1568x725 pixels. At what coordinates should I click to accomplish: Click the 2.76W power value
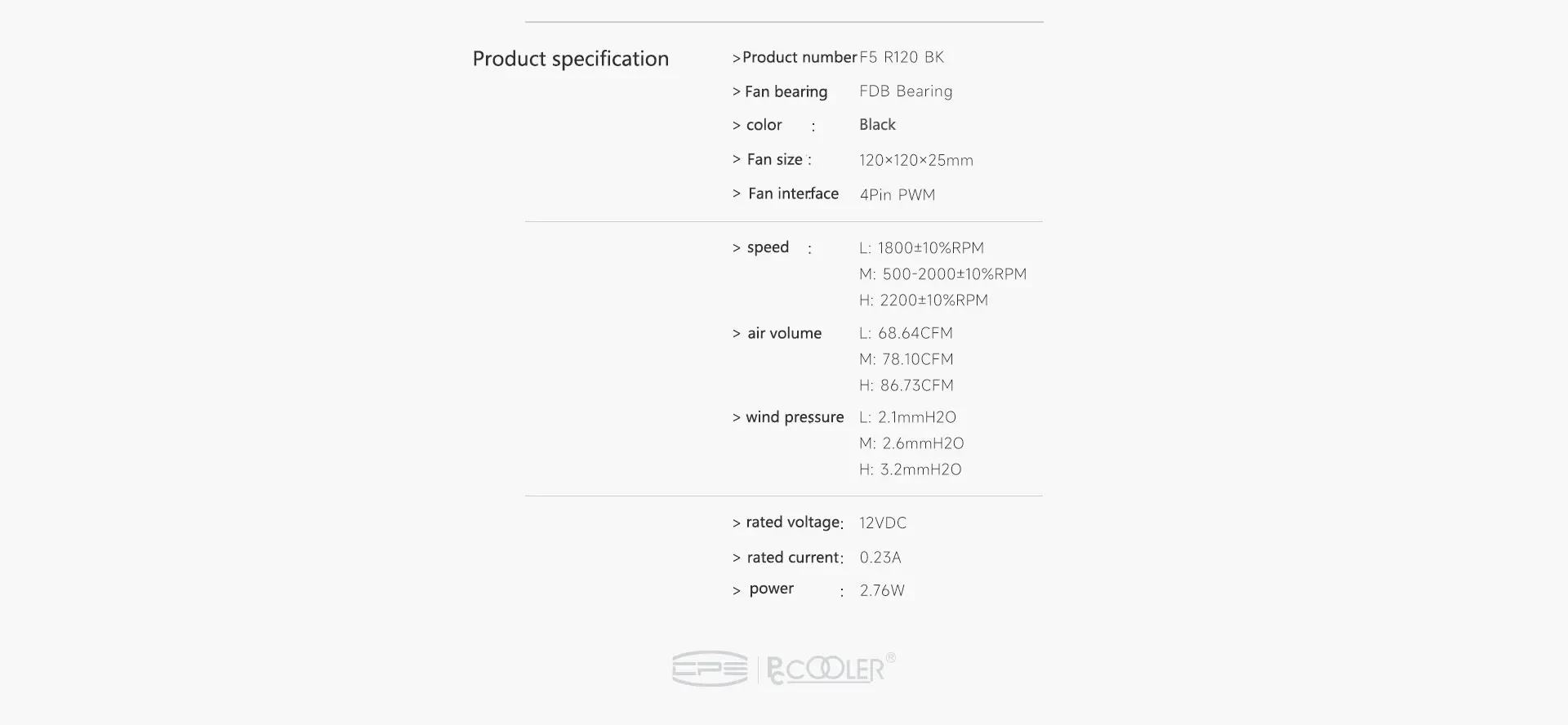(882, 590)
